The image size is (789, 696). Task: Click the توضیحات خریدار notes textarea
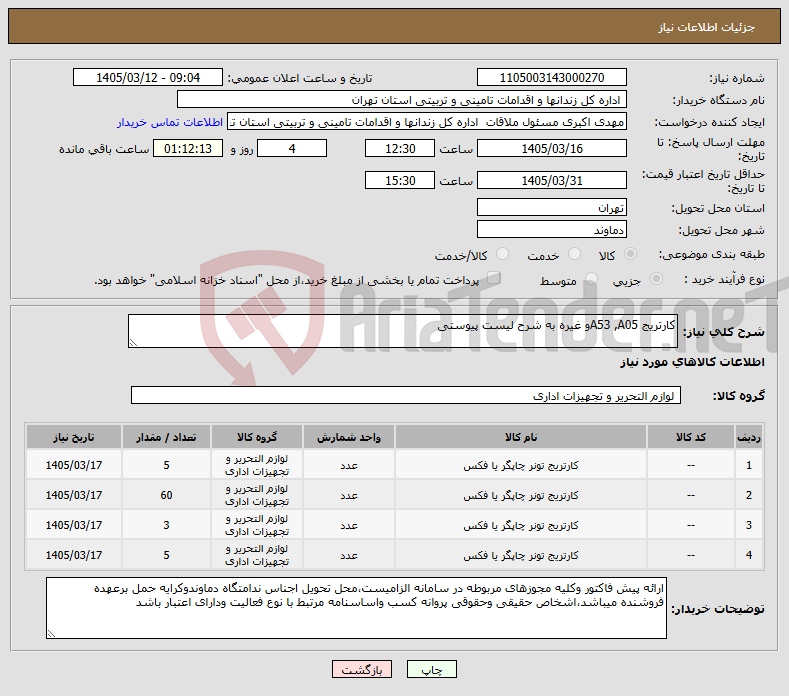coord(356,608)
